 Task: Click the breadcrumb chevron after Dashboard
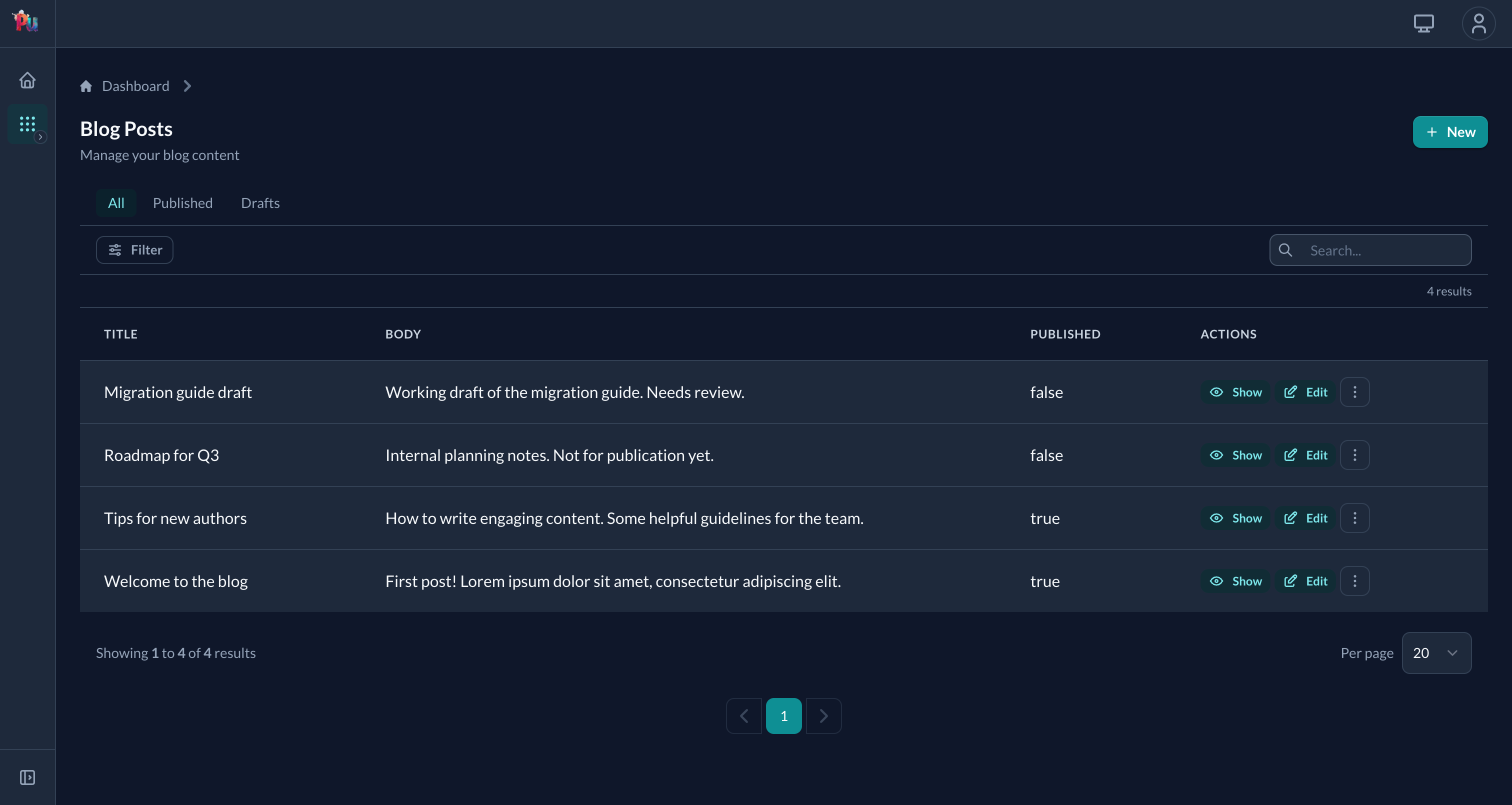point(187,86)
